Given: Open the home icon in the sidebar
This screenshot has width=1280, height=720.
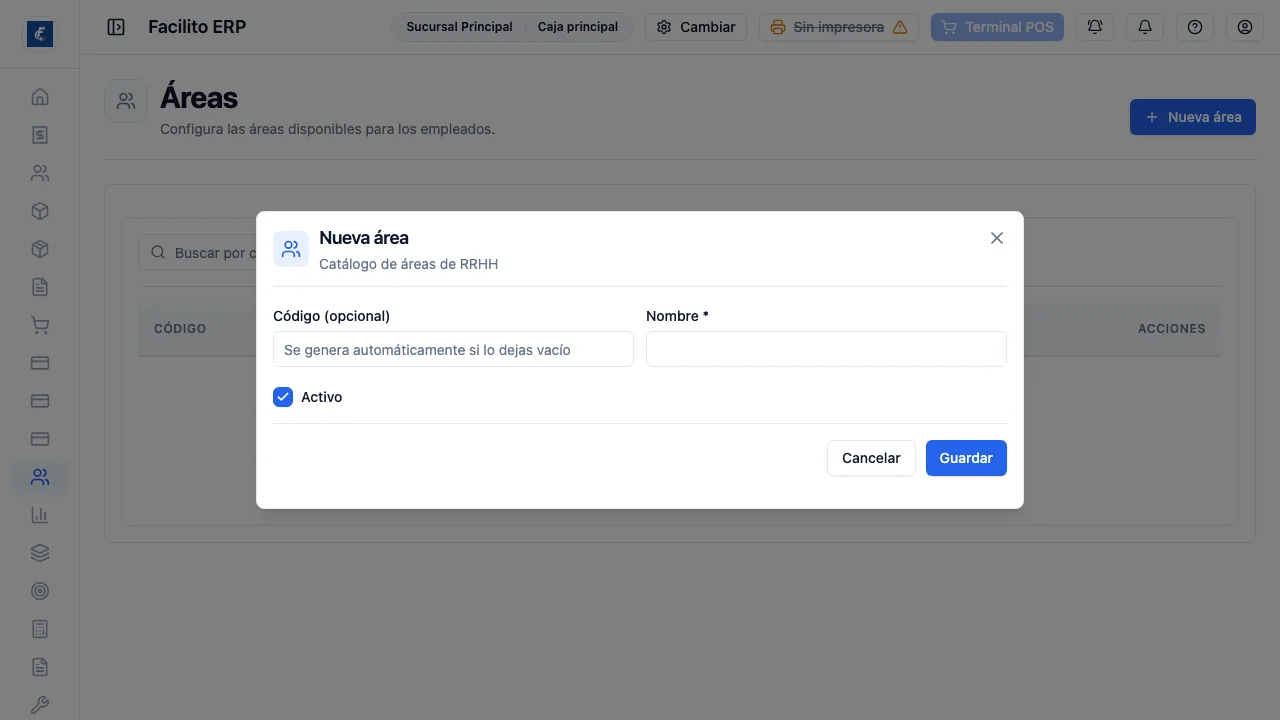Looking at the screenshot, I should [x=40, y=97].
